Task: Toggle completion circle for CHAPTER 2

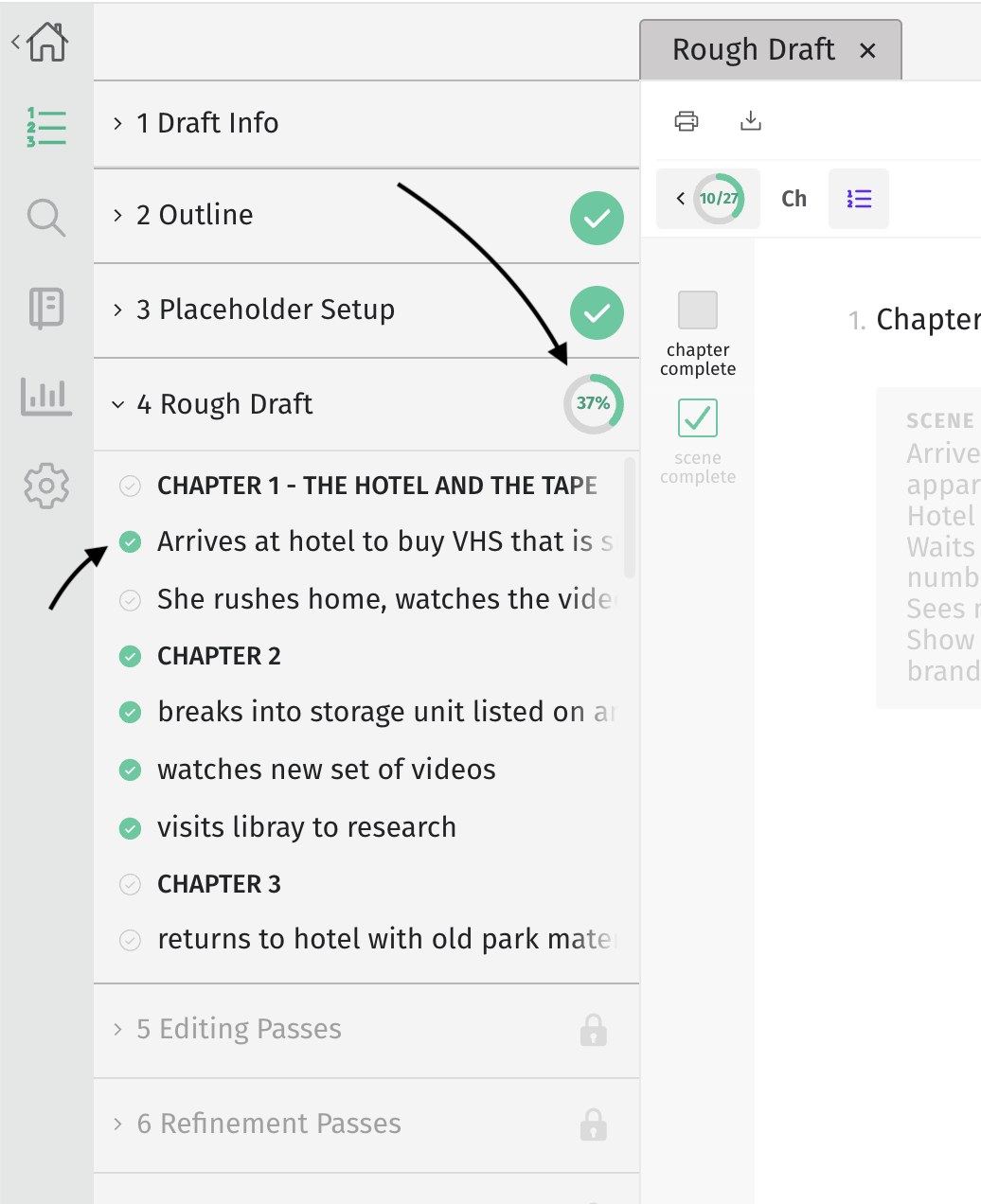Action: click(x=131, y=656)
